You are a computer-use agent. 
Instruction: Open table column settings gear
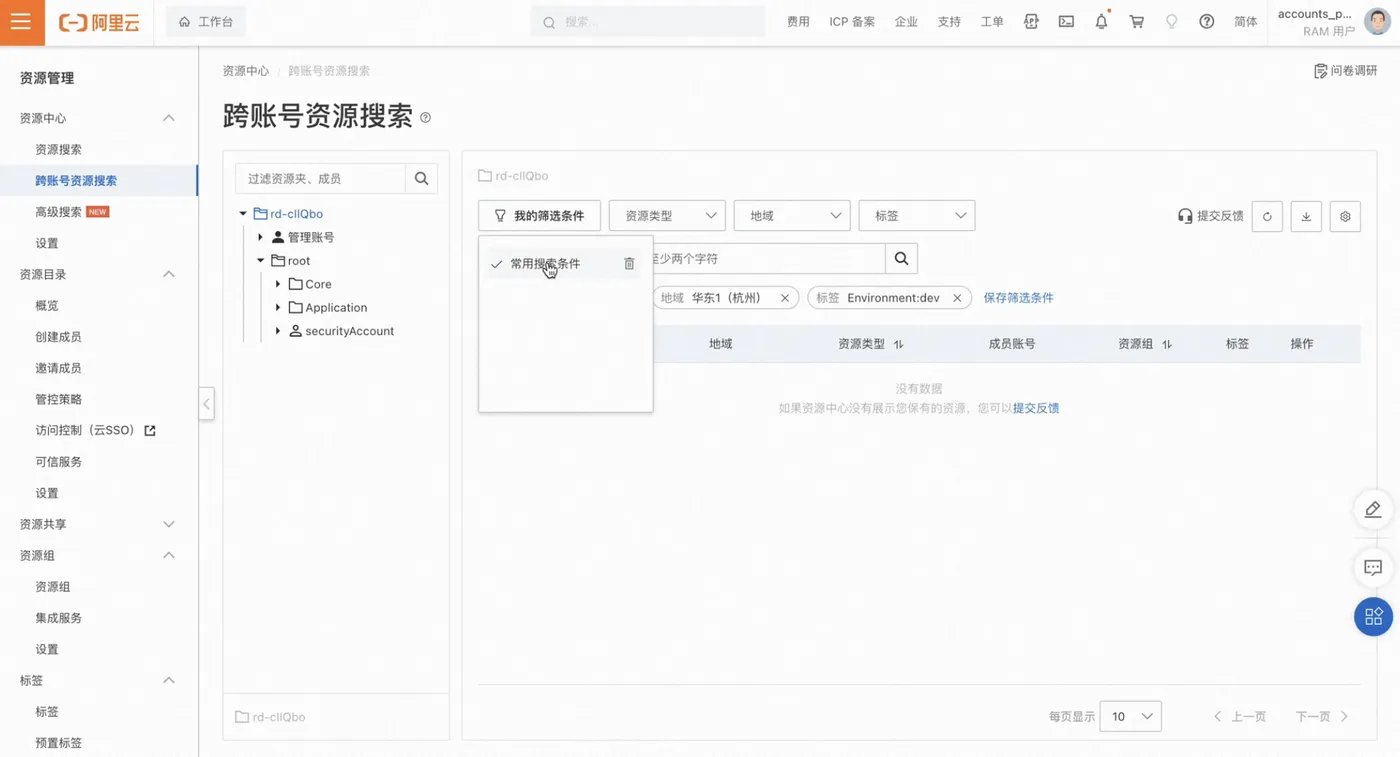tap(1345, 216)
